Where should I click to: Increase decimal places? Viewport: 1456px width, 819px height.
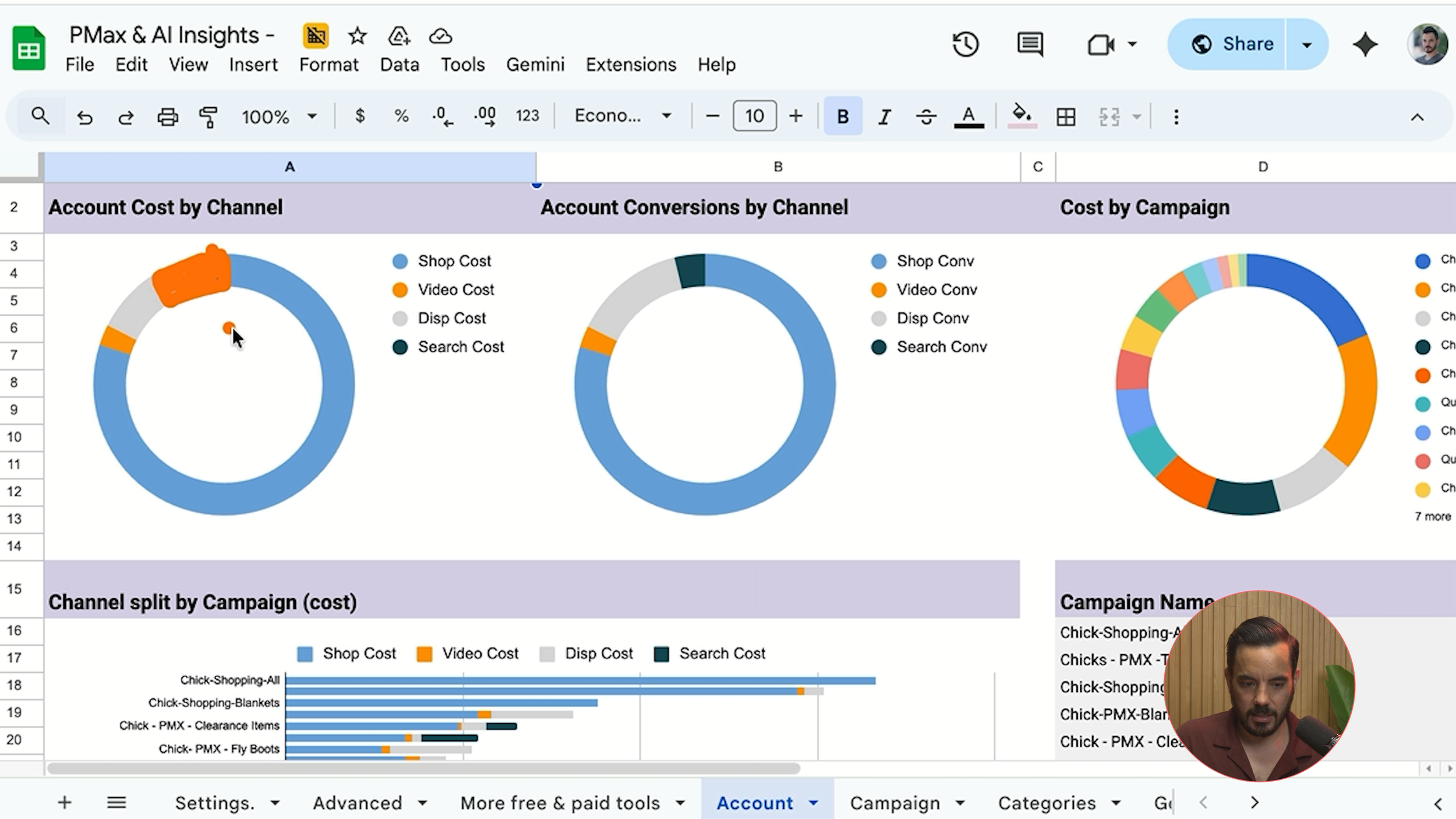click(x=485, y=116)
